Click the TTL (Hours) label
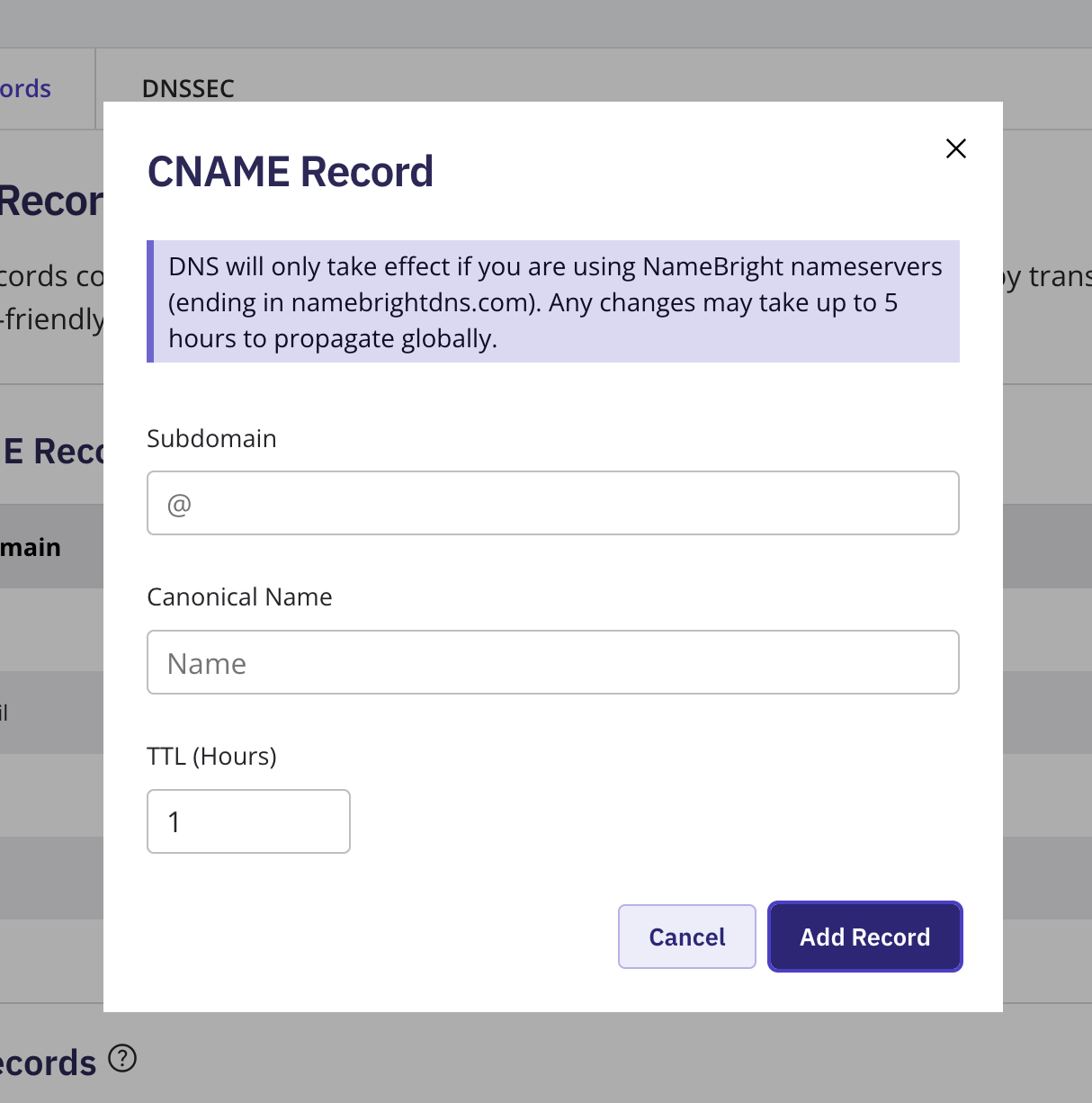This screenshot has height=1103, width=1092. 211,756
